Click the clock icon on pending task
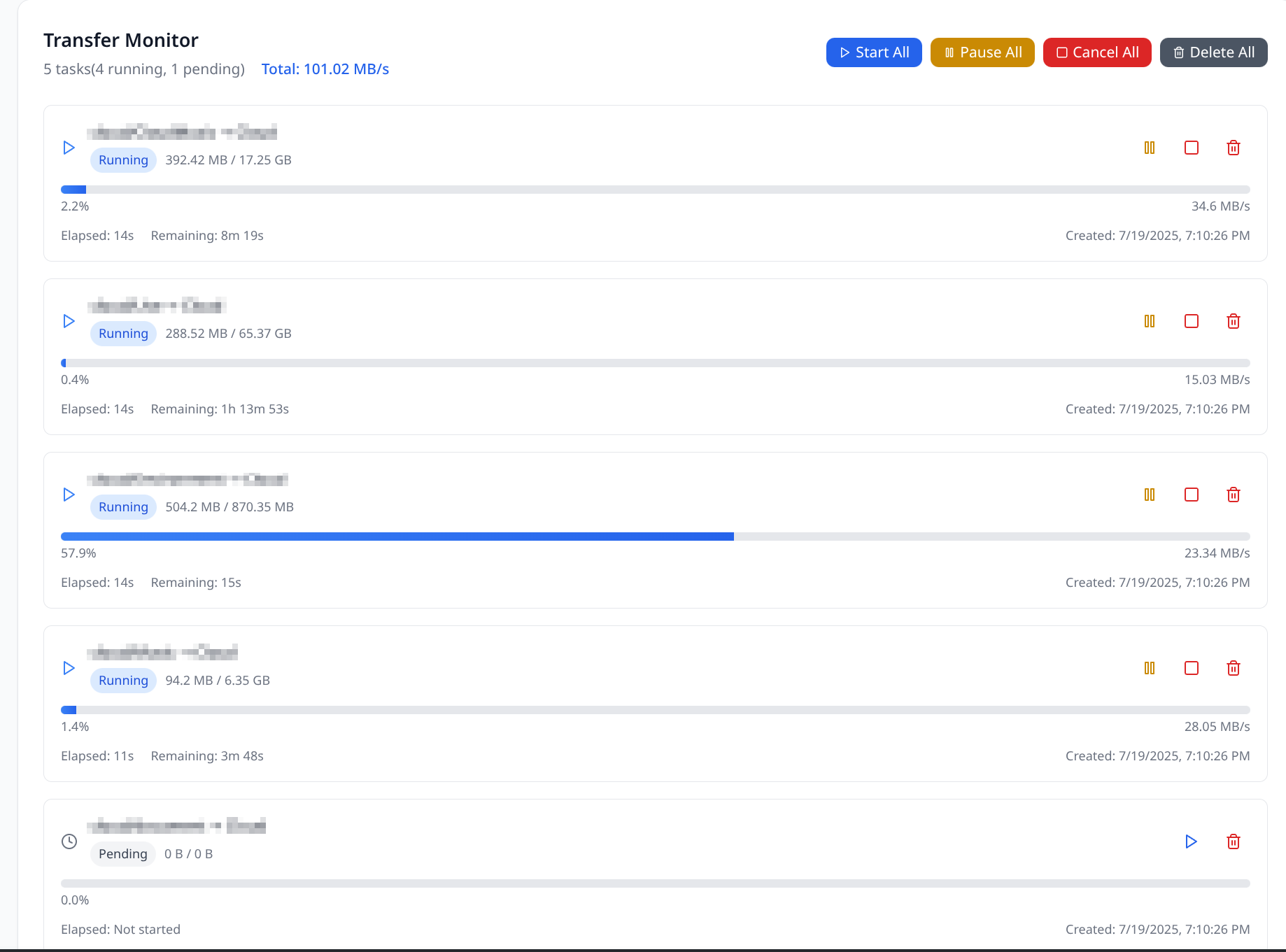This screenshot has width=1286, height=952. click(69, 841)
